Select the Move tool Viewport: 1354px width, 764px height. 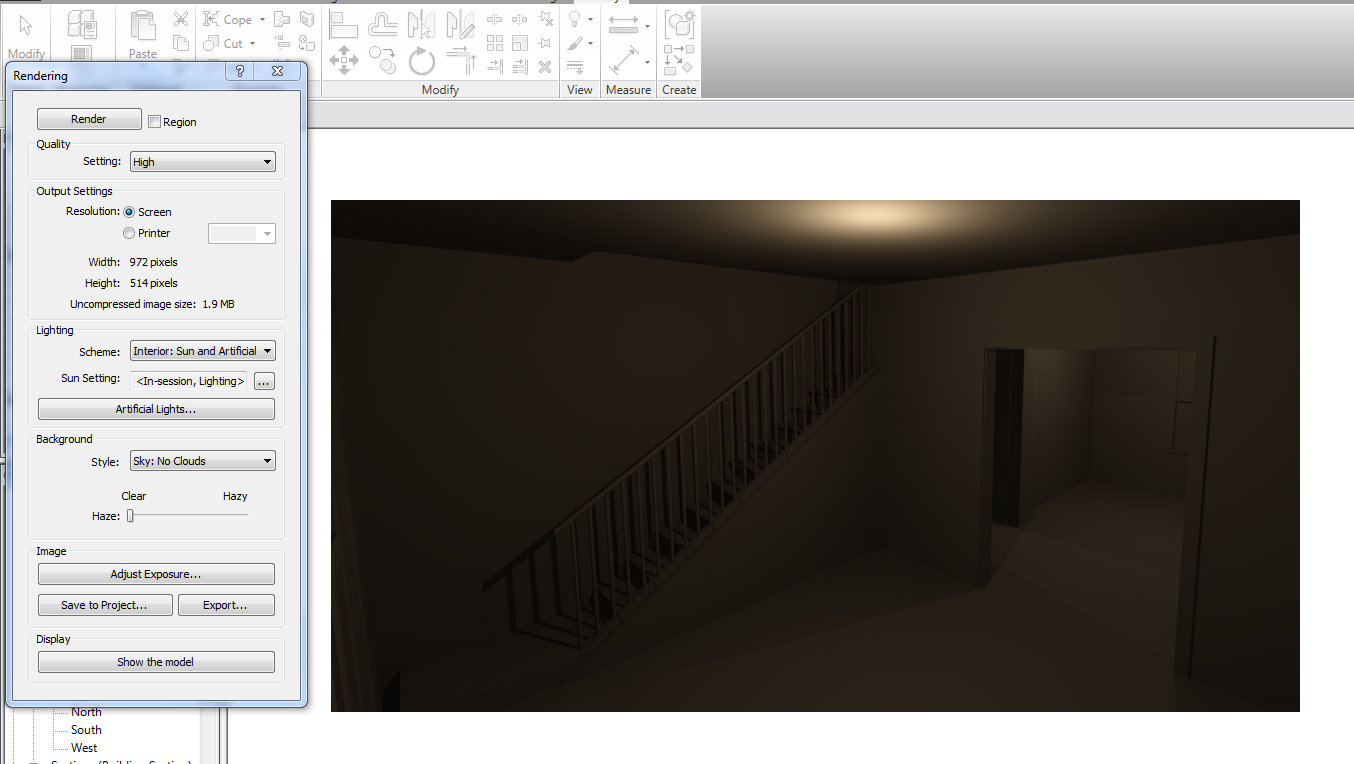click(344, 61)
